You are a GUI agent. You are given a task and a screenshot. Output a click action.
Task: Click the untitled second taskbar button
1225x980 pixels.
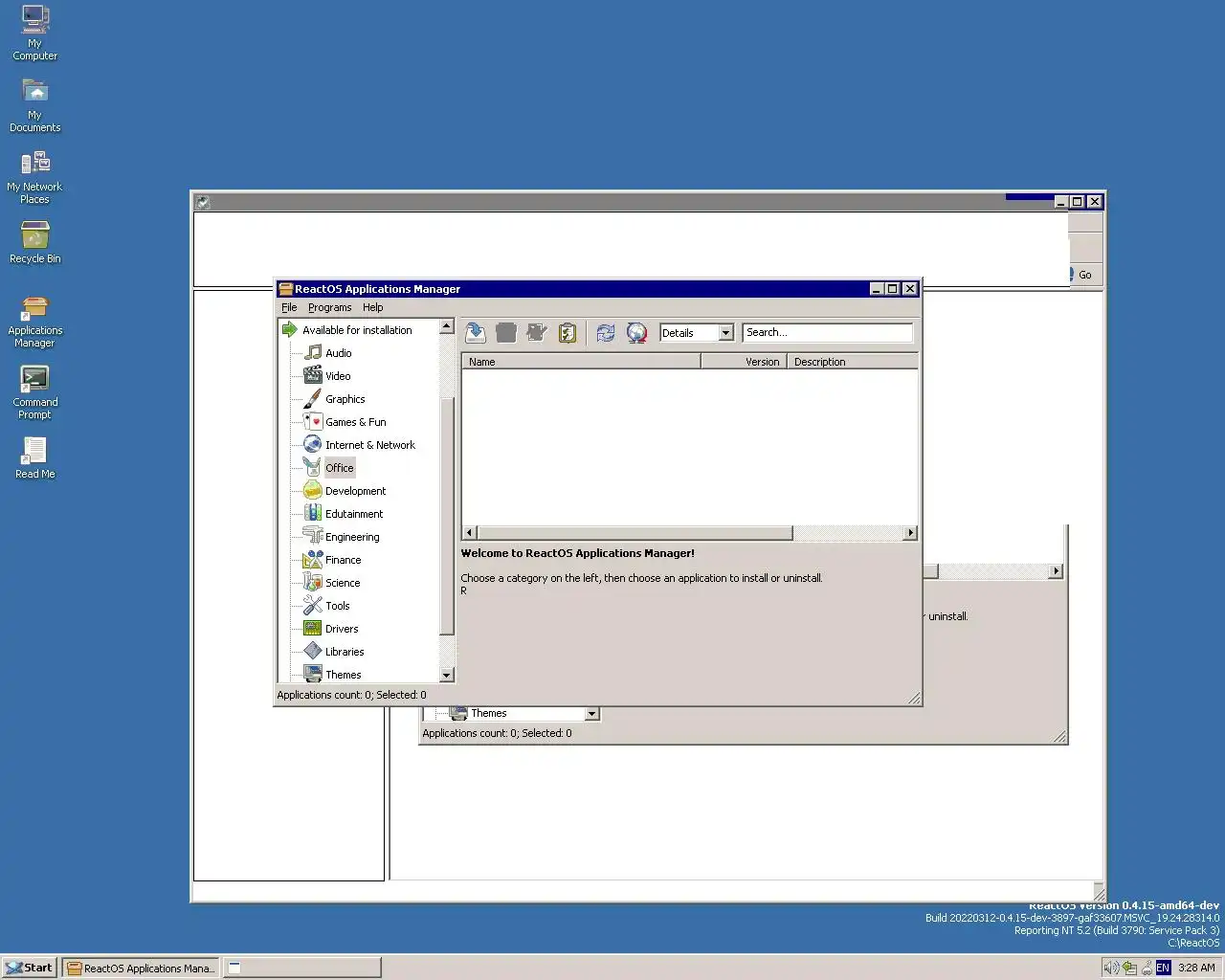click(301, 968)
